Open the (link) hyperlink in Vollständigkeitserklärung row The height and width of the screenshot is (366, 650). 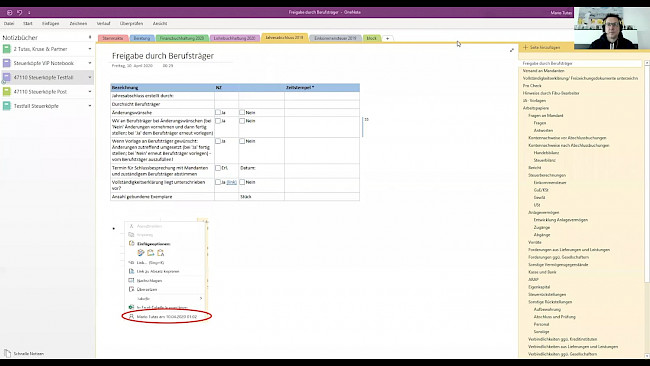[232, 182]
